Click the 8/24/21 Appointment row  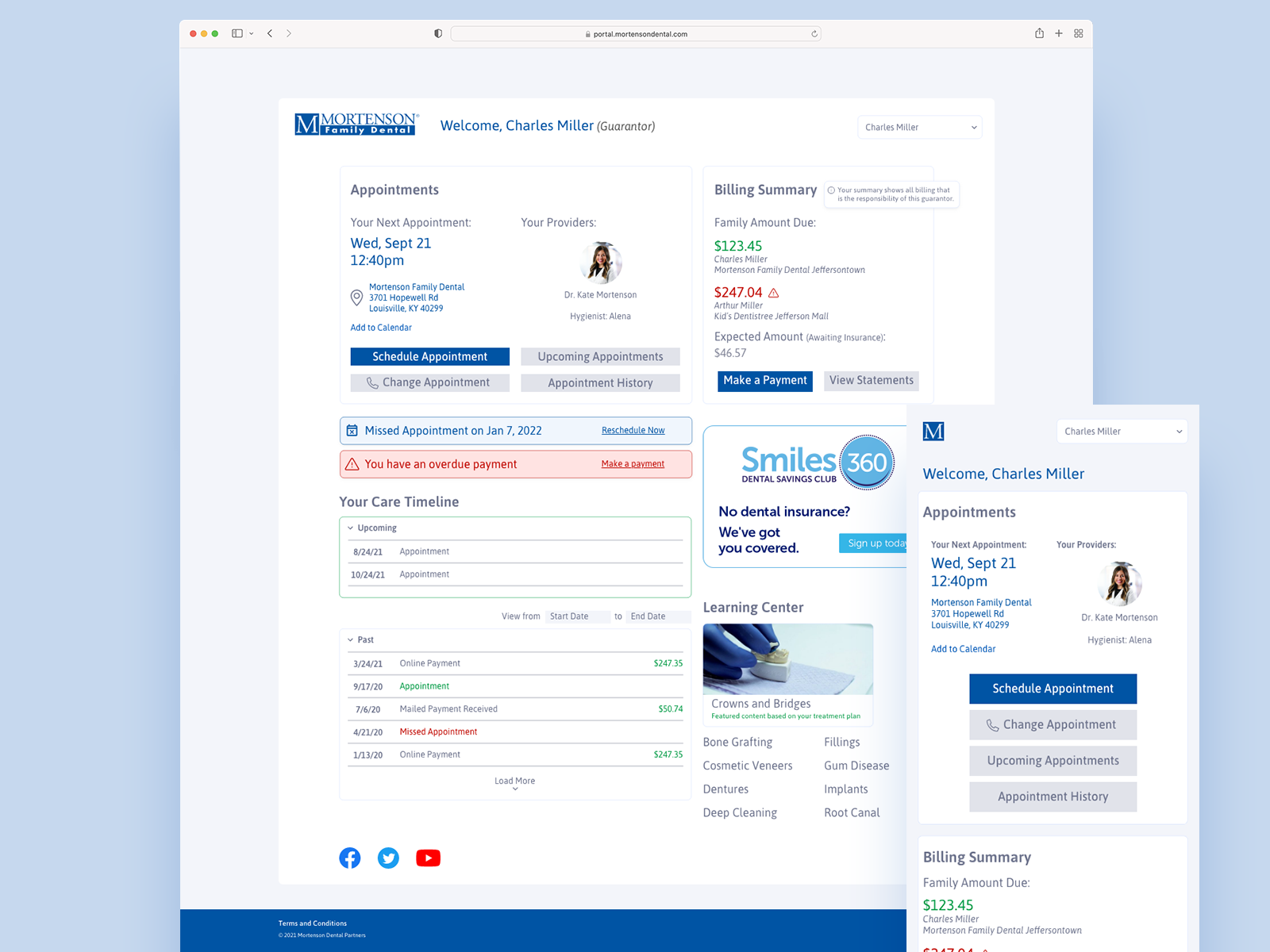coord(515,552)
